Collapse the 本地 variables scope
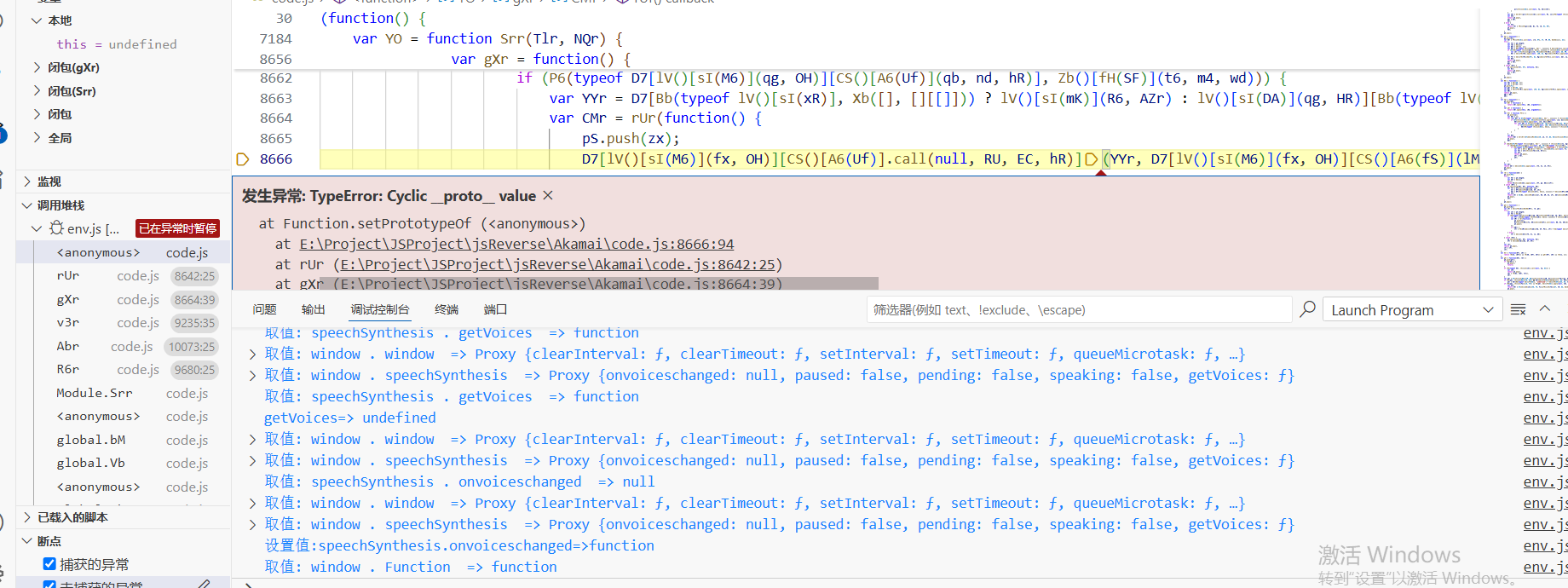The image size is (1568, 588). click(x=37, y=20)
